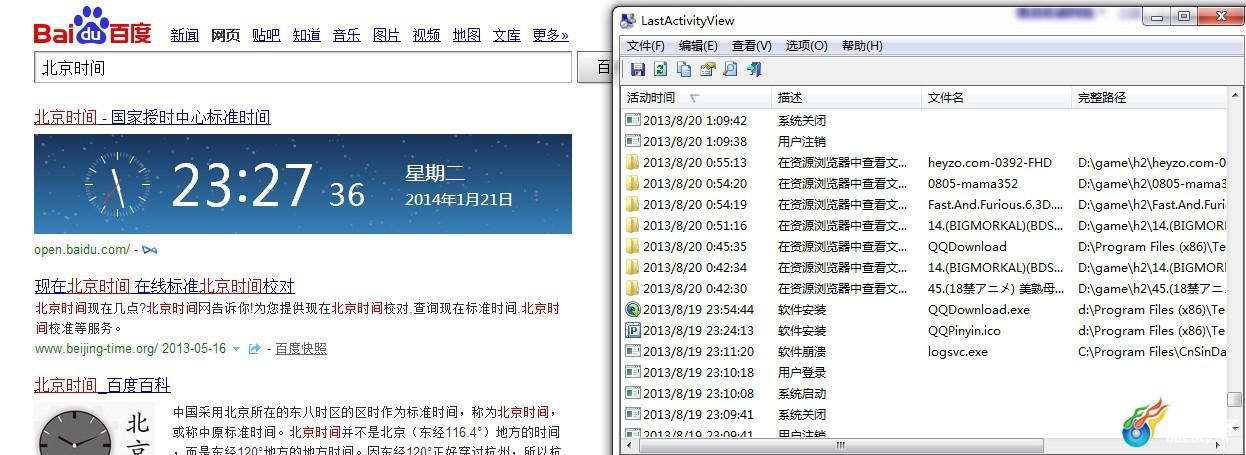
Task: Click the 百度快照 link
Action: (x=301, y=349)
